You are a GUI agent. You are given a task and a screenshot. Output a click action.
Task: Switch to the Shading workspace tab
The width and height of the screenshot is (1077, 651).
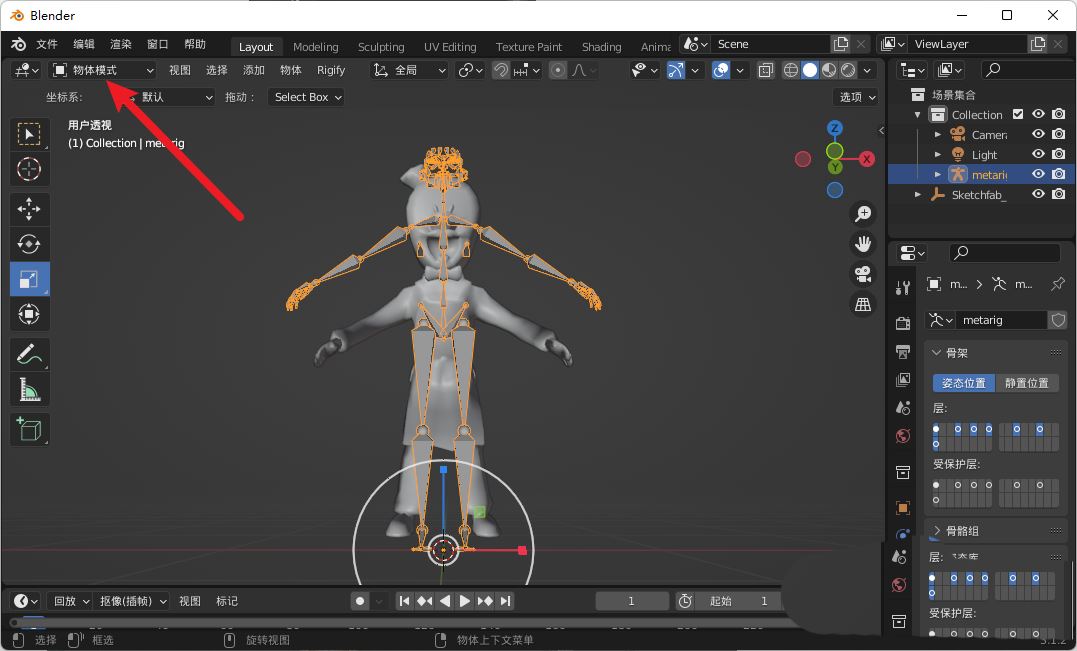point(601,46)
